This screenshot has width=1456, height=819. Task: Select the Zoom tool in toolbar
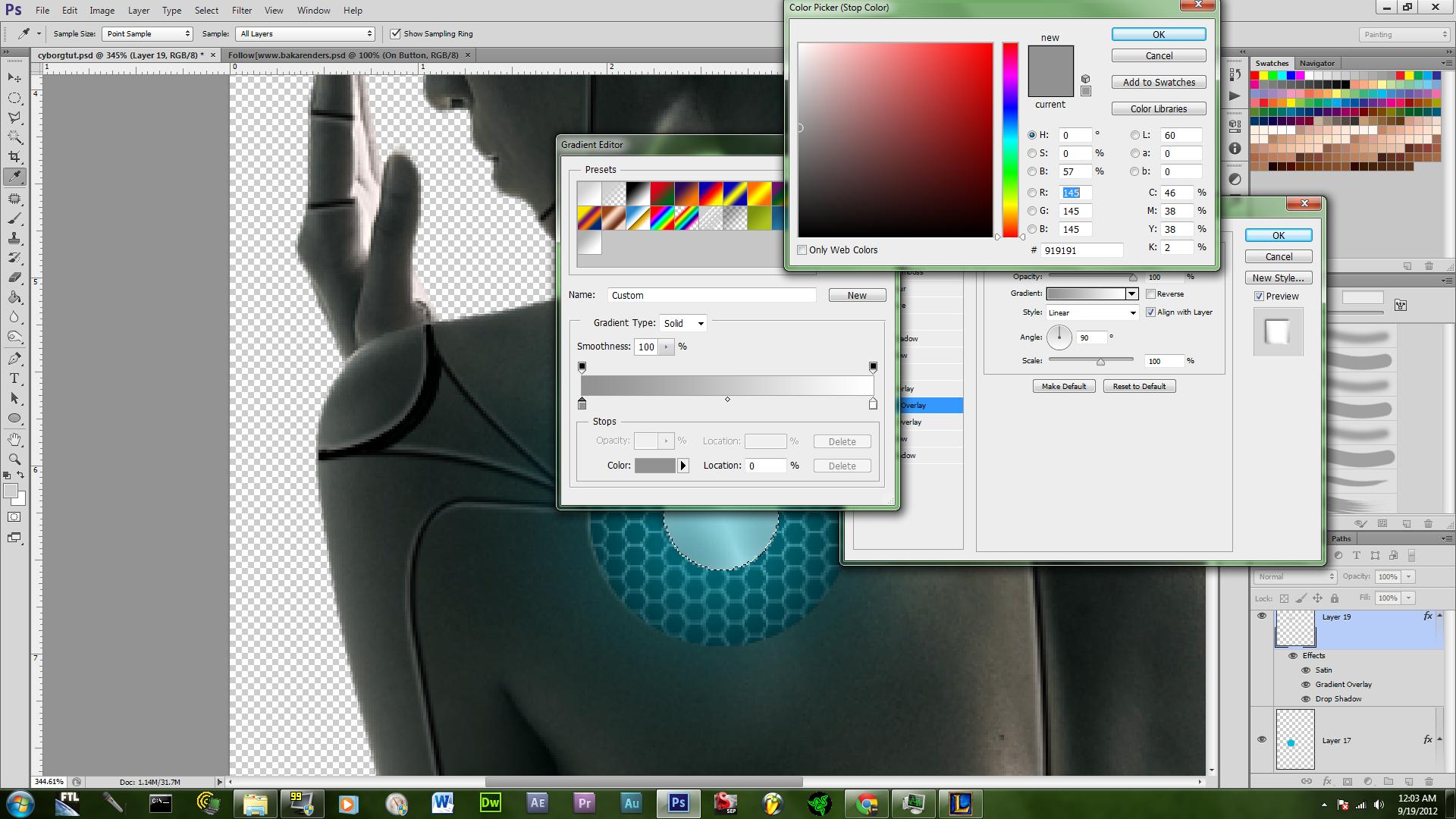coord(14,459)
